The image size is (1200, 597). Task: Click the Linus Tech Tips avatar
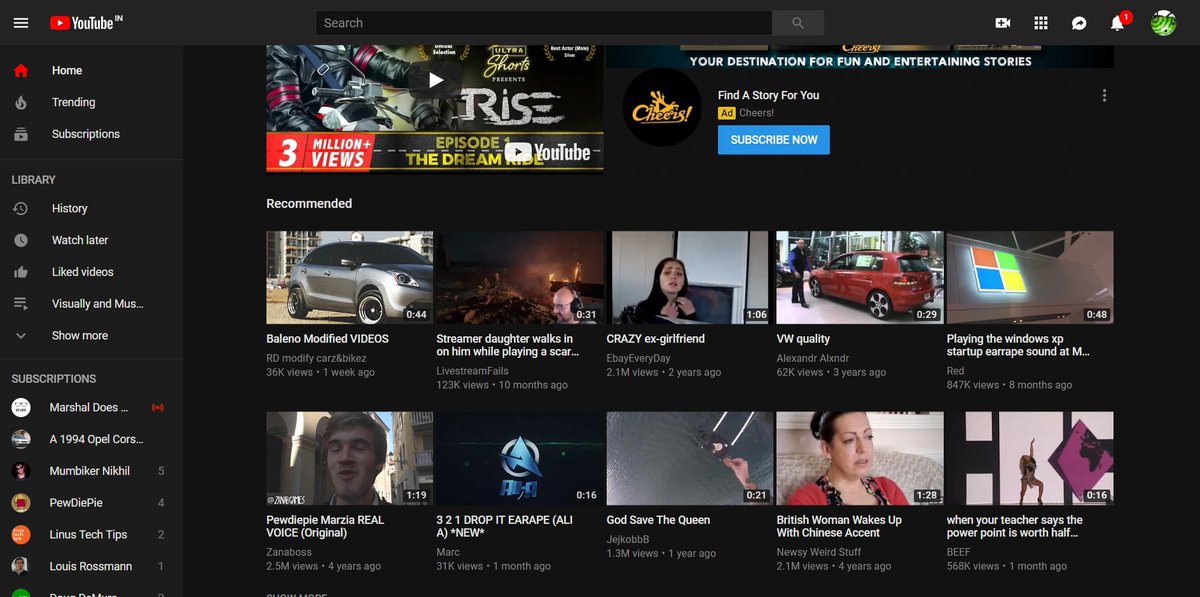(x=21, y=535)
